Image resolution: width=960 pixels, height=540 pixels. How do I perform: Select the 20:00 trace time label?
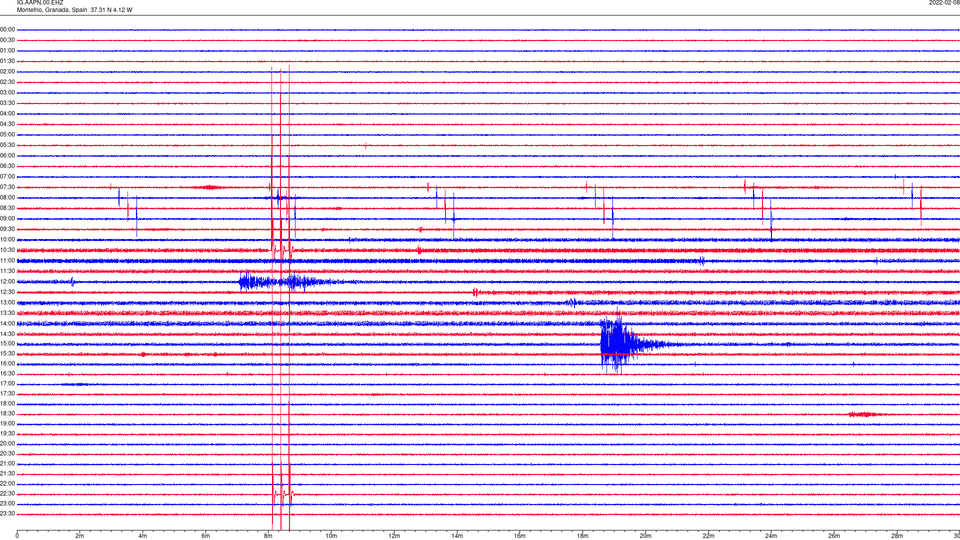(7, 444)
